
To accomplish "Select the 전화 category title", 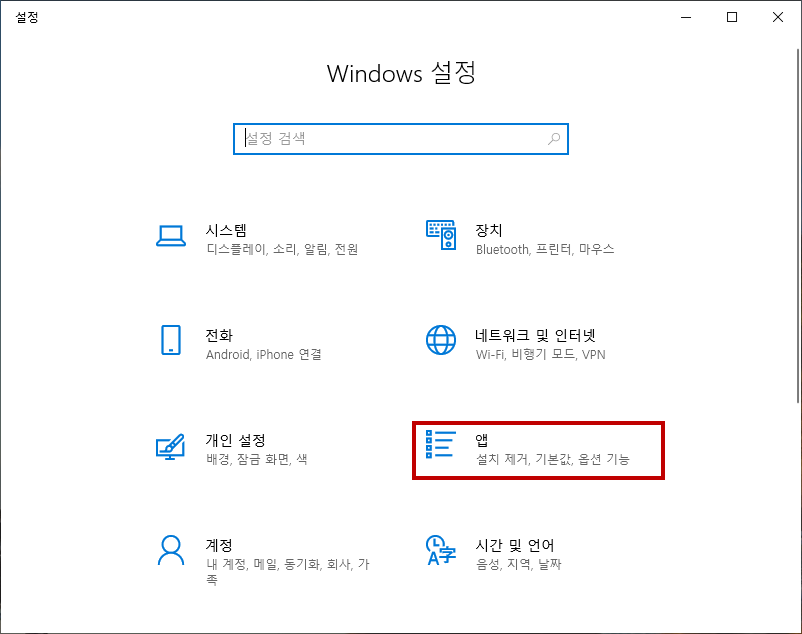I will point(219,335).
